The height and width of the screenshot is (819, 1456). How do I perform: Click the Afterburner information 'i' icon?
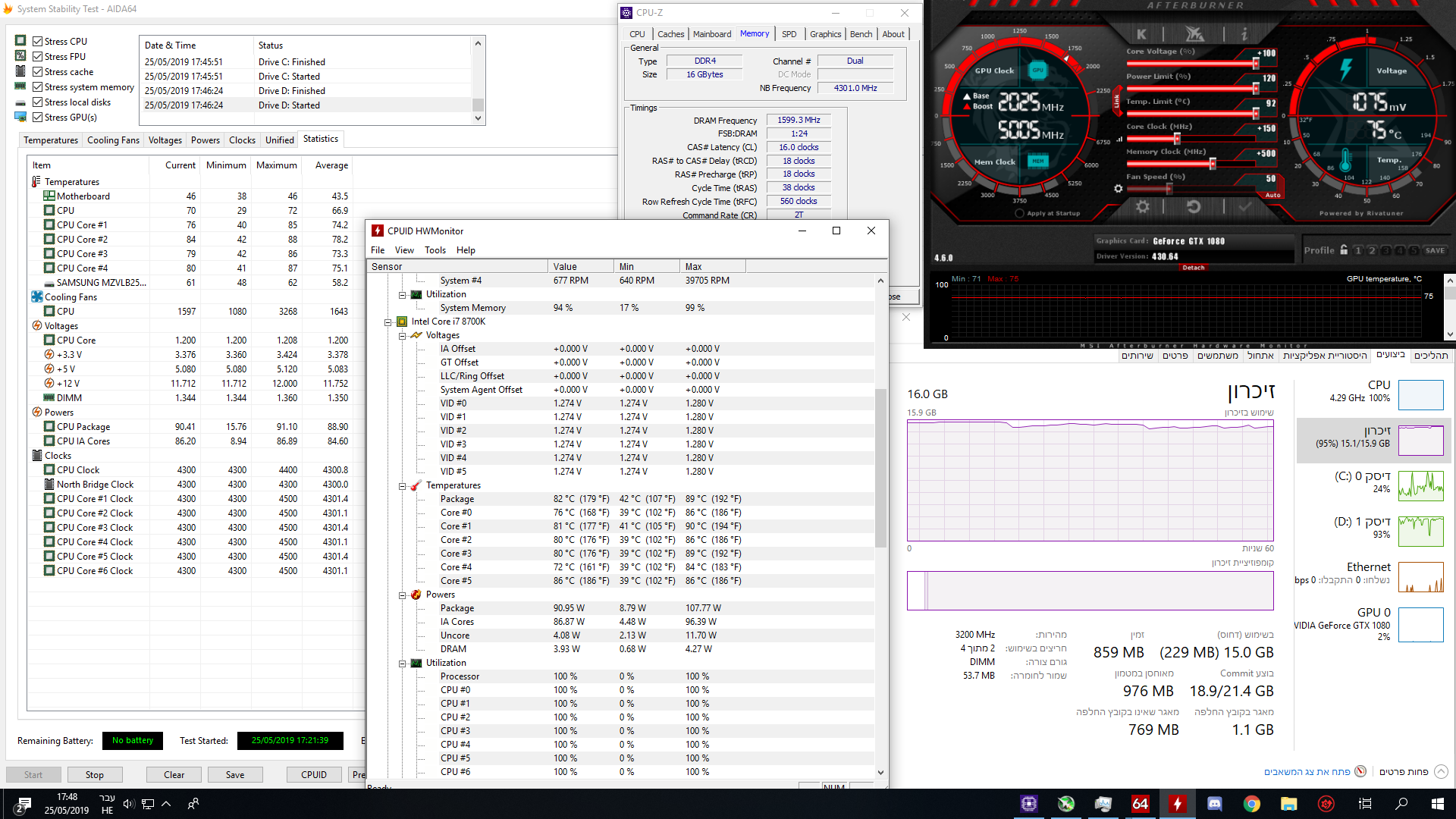point(1244,34)
